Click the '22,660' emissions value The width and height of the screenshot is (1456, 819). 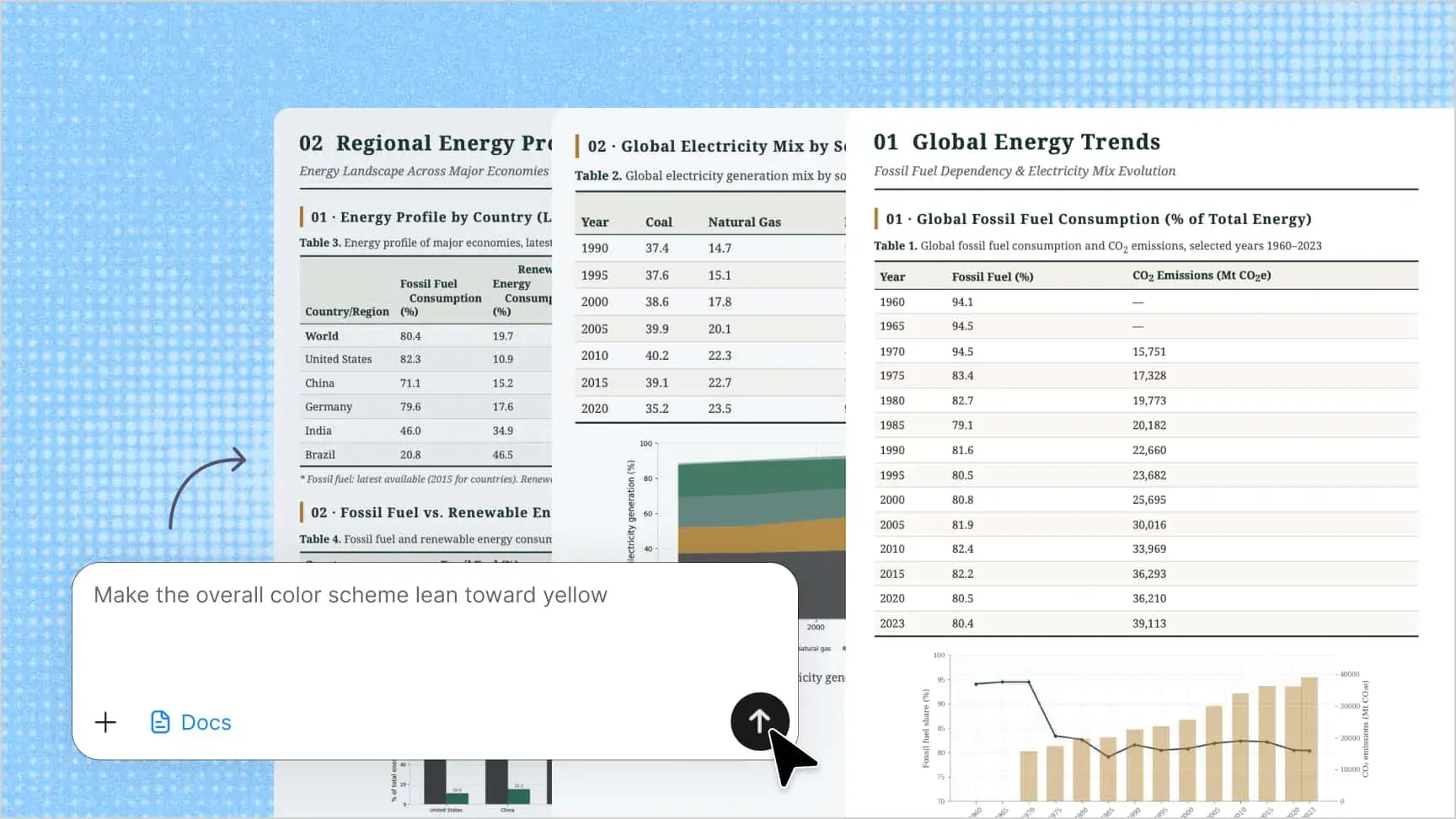tap(1149, 450)
